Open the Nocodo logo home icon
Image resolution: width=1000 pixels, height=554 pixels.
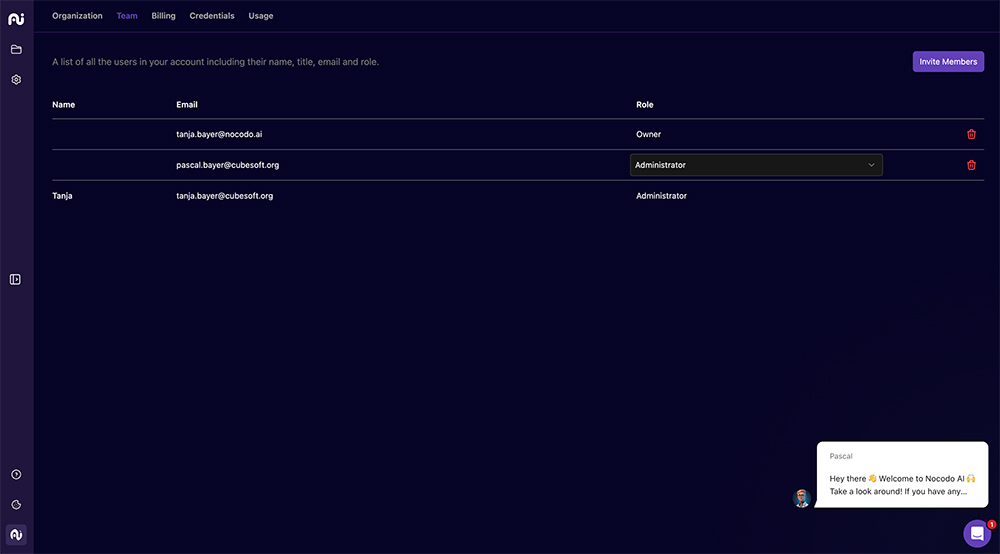[x=16, y=19]
